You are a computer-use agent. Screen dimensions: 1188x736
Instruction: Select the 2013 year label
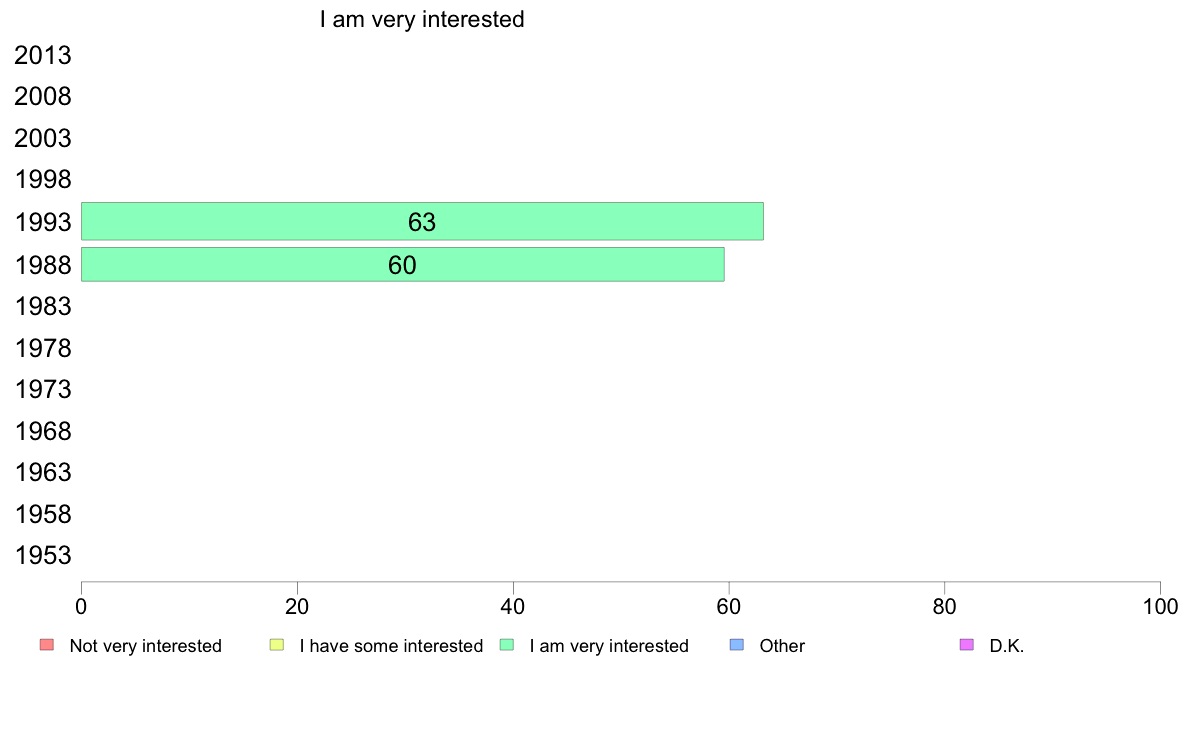(x=43, y=56)
